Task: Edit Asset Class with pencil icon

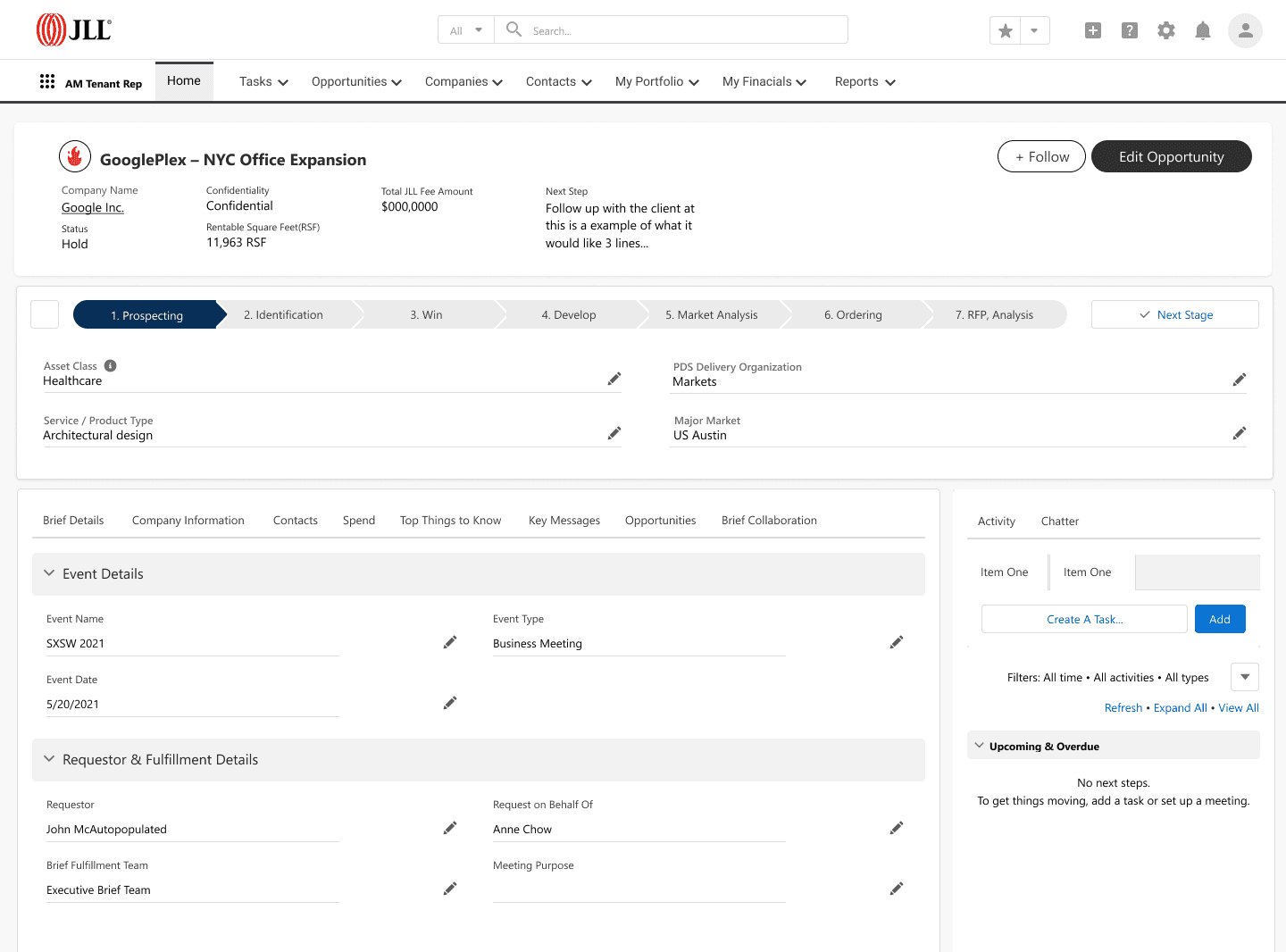Action: pyautogui.click(x=614, y=379)
